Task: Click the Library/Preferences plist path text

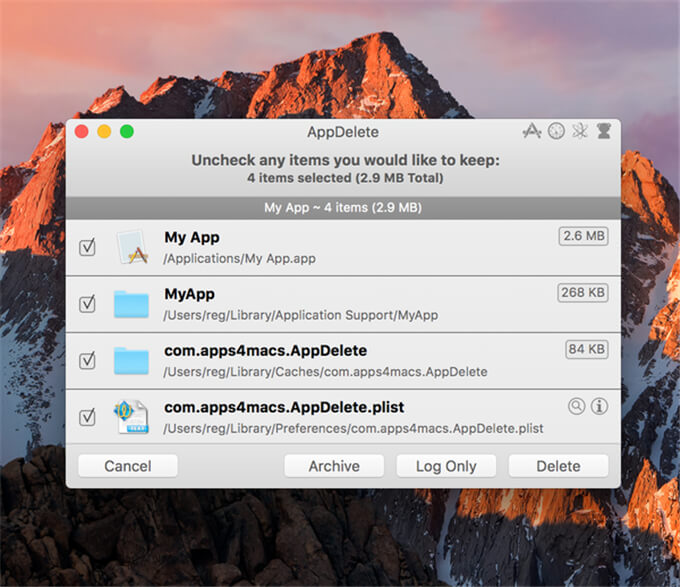Action: [353, 429]
